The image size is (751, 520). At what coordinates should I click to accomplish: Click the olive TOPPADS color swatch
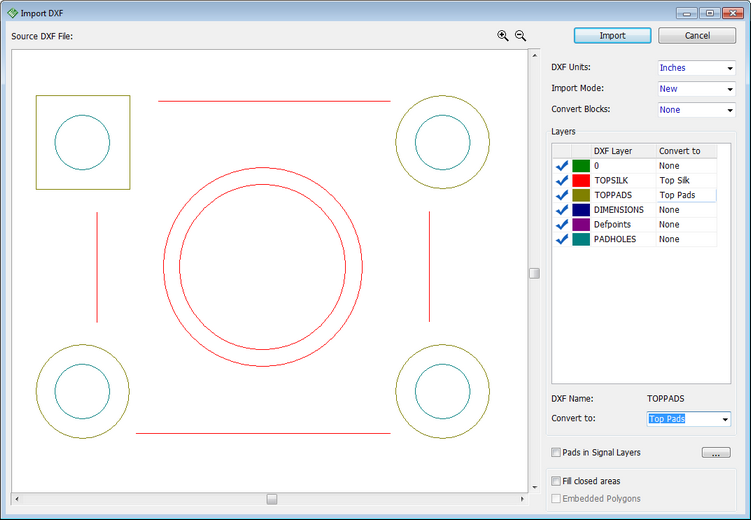coord(581,195)
